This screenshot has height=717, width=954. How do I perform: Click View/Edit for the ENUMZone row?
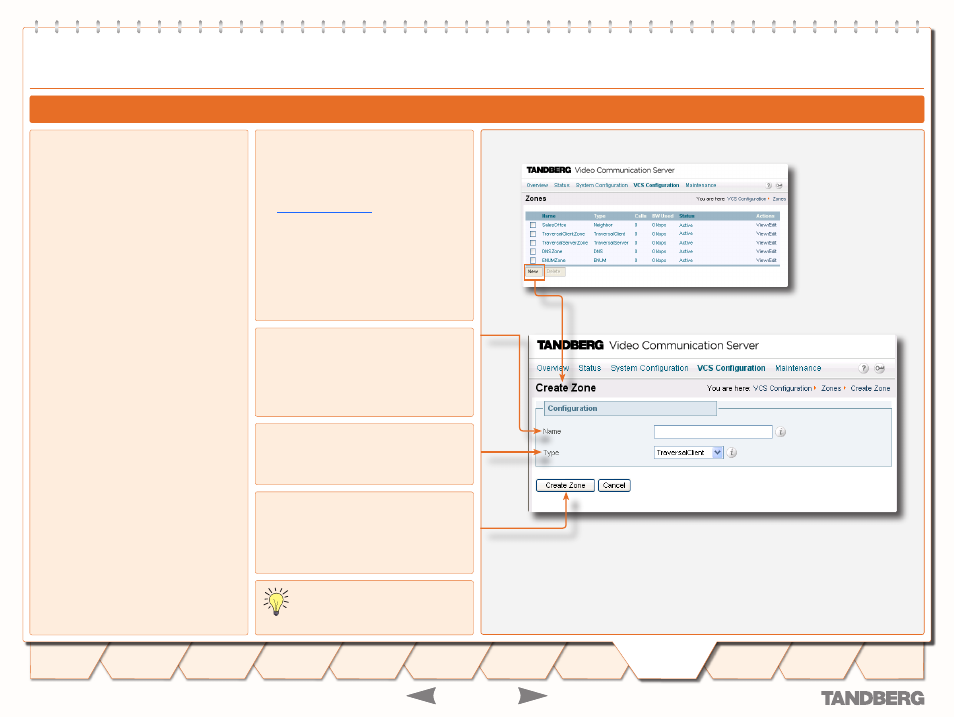pos(766,260)
